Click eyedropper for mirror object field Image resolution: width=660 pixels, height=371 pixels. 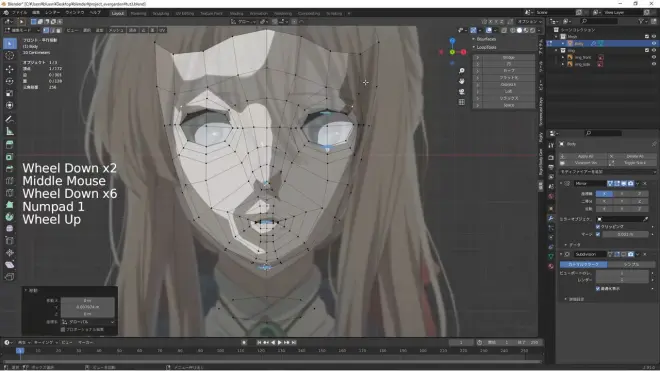click(645, 219)
